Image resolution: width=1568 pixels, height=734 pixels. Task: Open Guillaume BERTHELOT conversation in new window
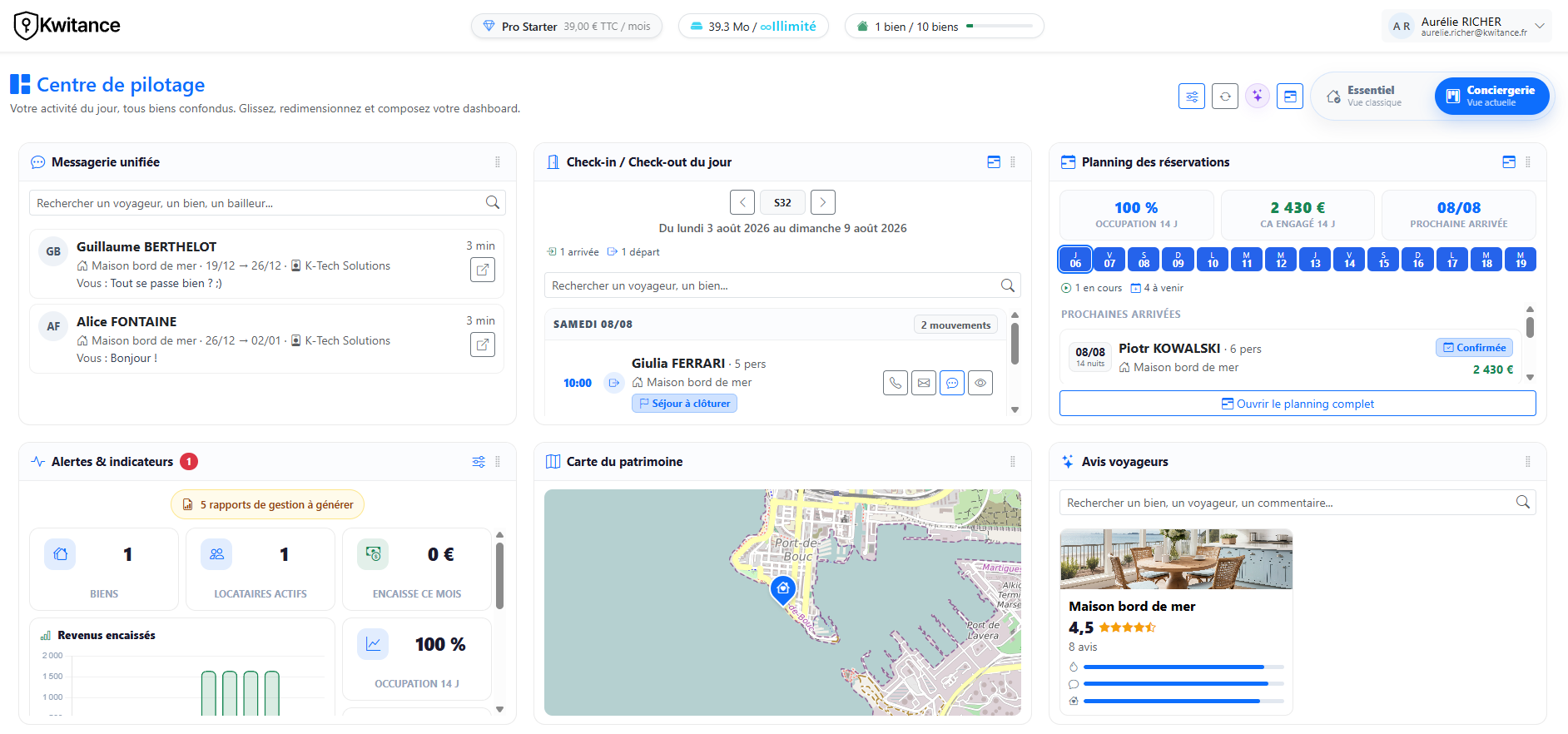point(483,270)
